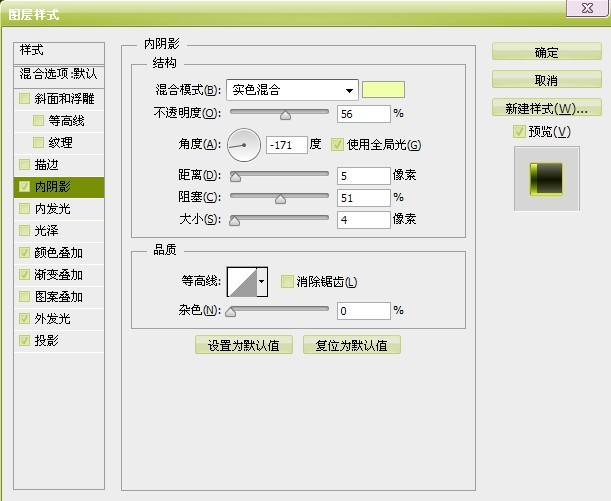This screenshot has height=501, width=611.
Task: Toggle the 使用全局光 checkbox
Action: click(x=337, y=145)
